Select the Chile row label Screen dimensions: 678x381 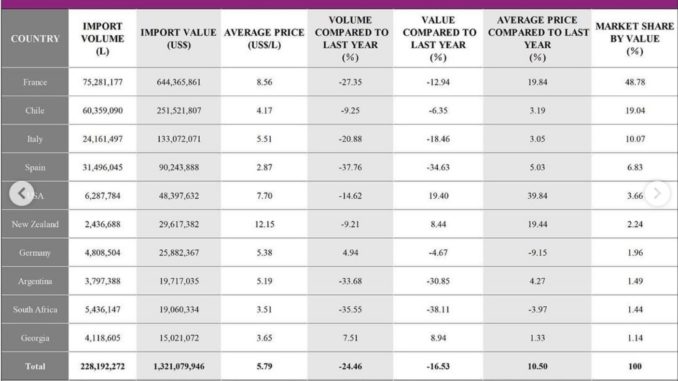click(x=35, y=110)
